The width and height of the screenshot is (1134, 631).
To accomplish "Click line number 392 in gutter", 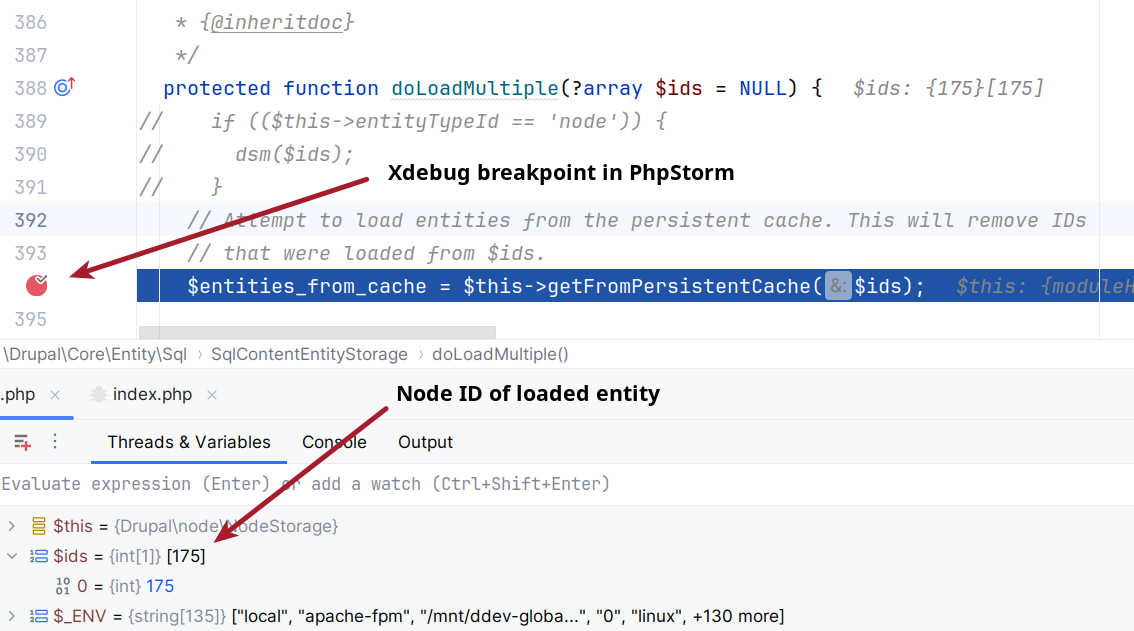I will 30,220.
